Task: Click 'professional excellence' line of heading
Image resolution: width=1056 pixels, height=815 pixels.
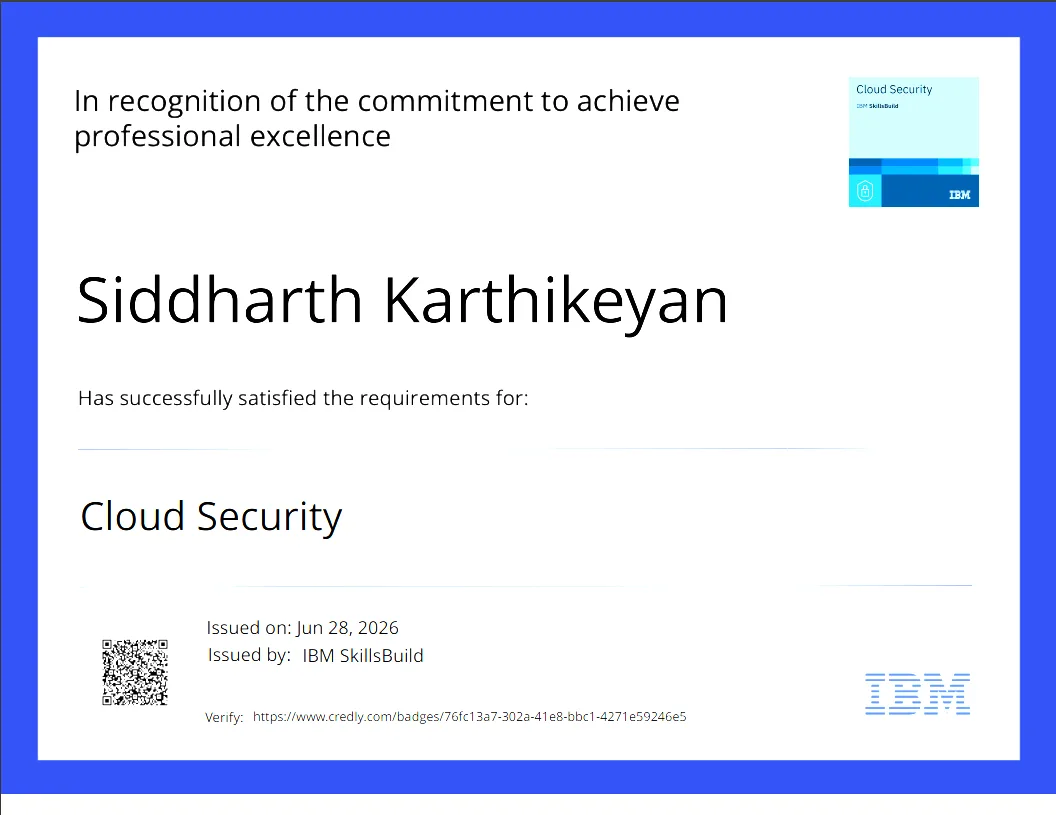Action: coord(232,137)
